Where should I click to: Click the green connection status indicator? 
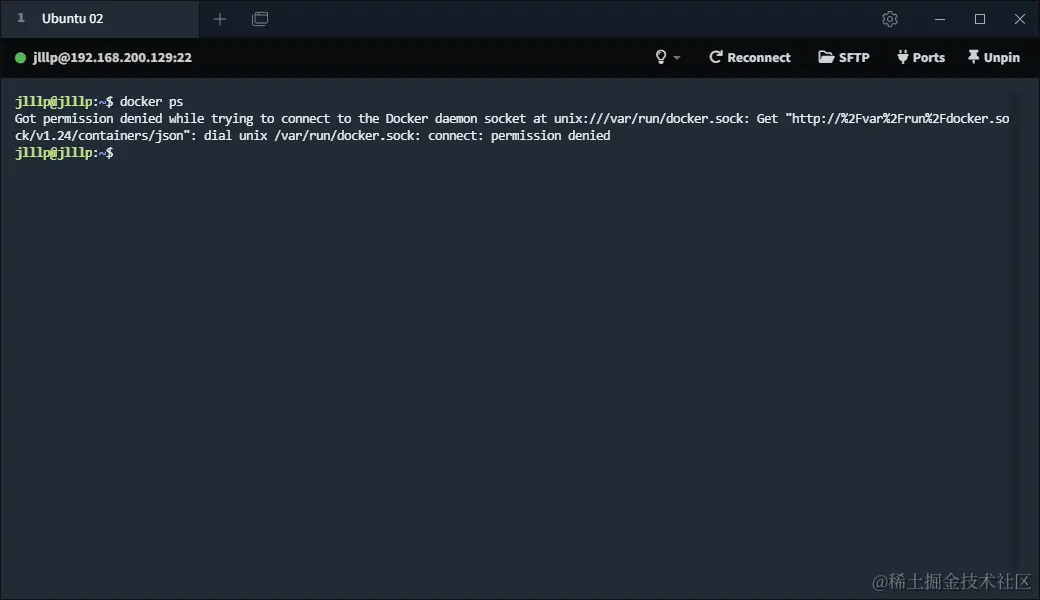pyautogui.click(x=21, y=58)
